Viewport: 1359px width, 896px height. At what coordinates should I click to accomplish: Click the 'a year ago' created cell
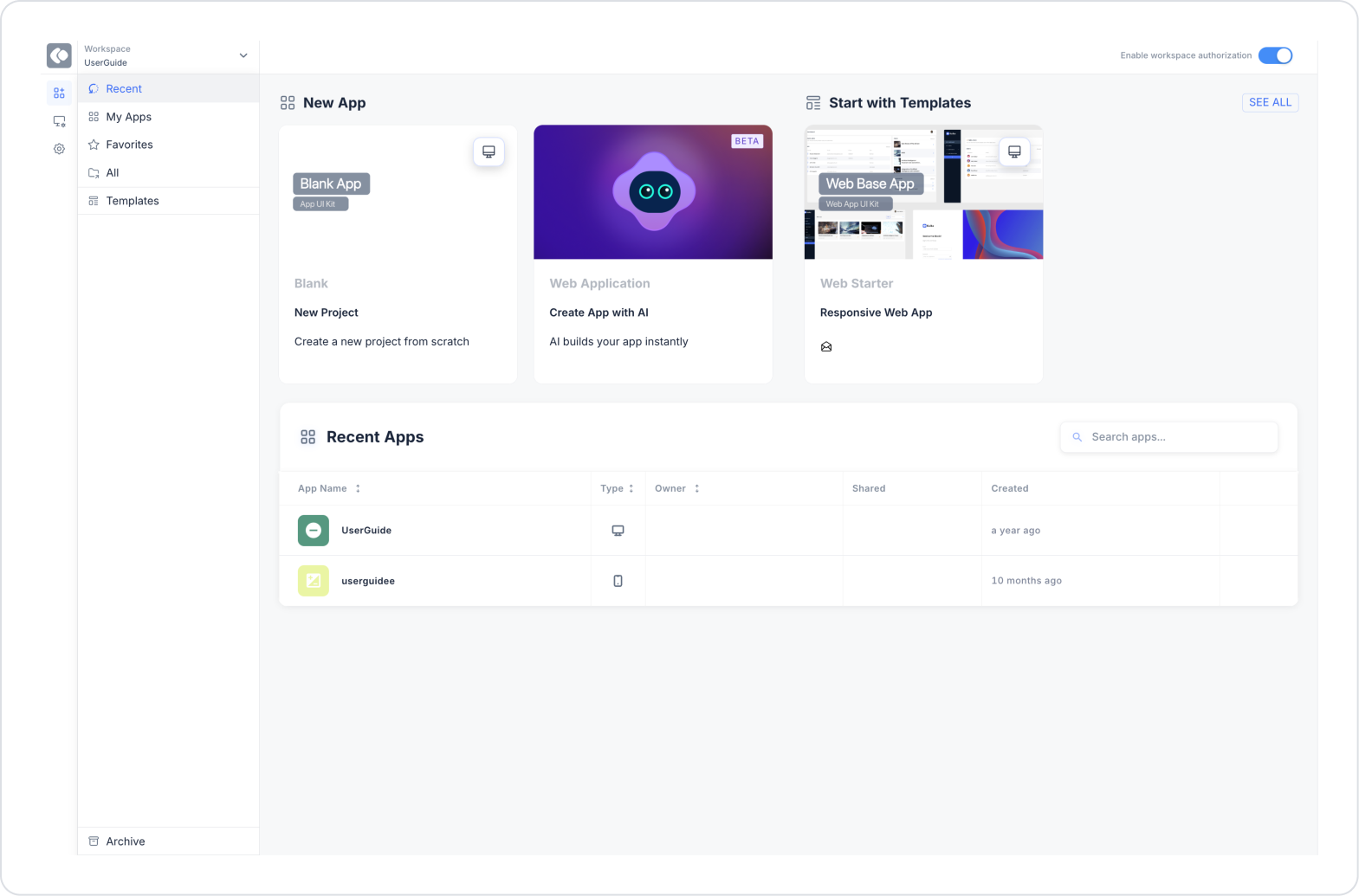coord(1015,531)
